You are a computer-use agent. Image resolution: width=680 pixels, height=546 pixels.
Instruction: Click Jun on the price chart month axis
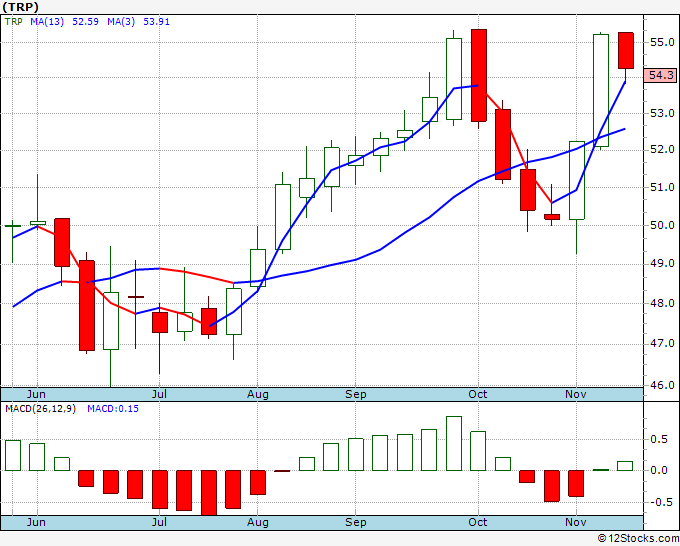point(36,394)
